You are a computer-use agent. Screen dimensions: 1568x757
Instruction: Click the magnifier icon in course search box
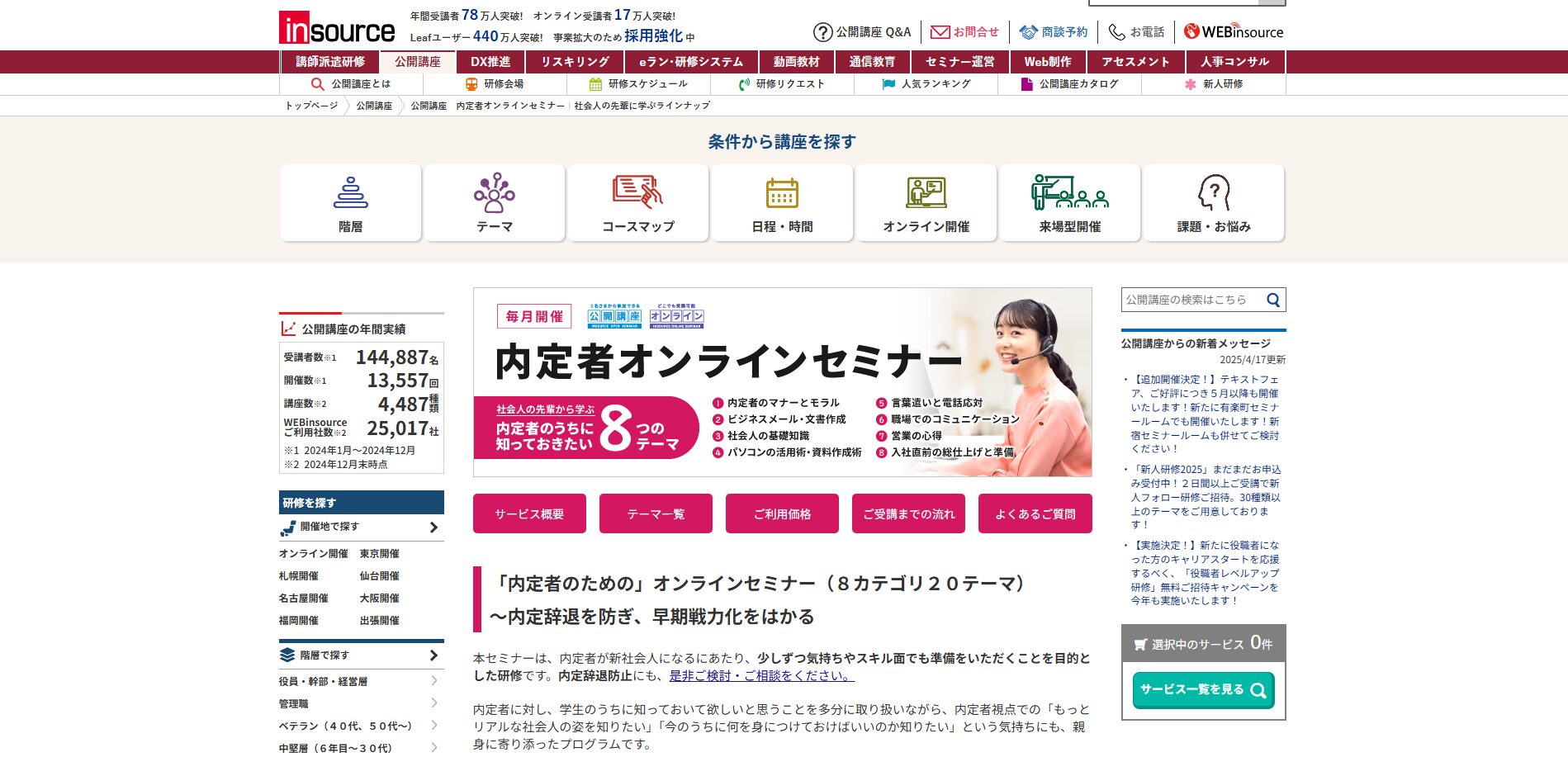[1273, 300]
